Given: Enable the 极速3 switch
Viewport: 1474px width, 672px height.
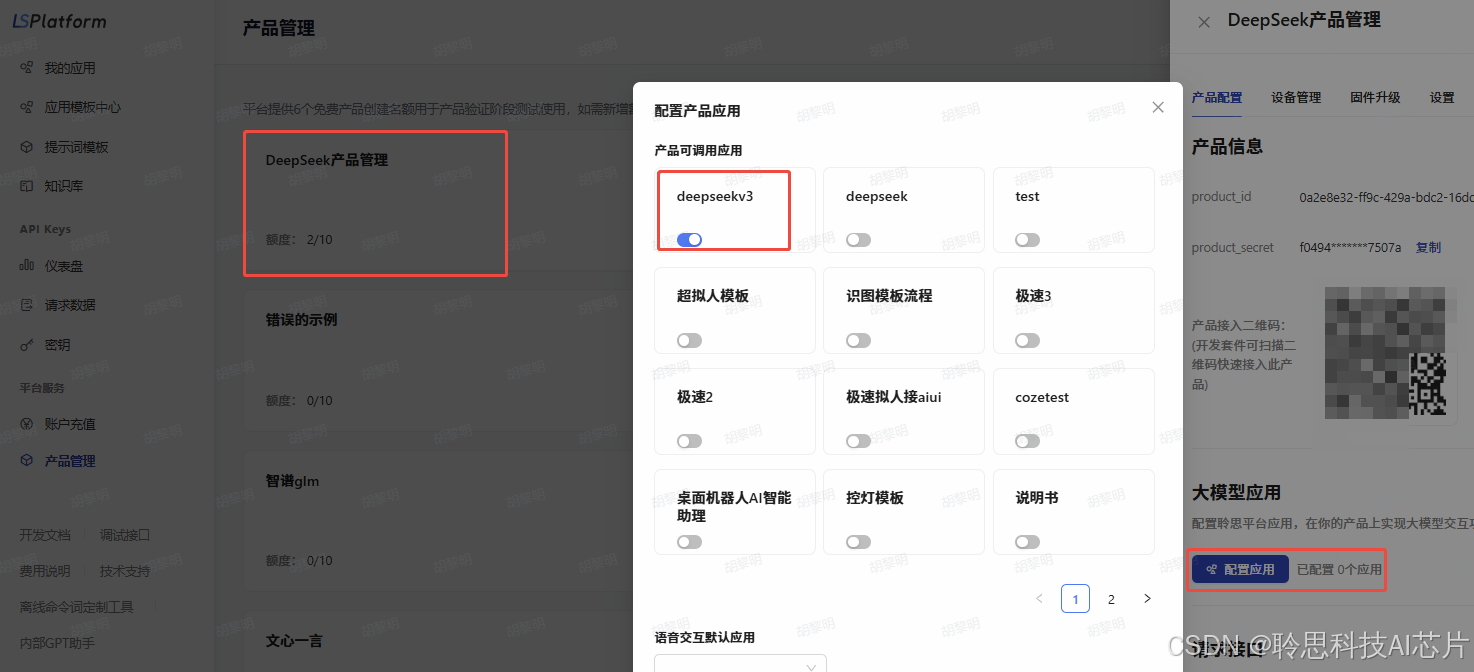Looking at the screenshot, I should point(1027,341).
